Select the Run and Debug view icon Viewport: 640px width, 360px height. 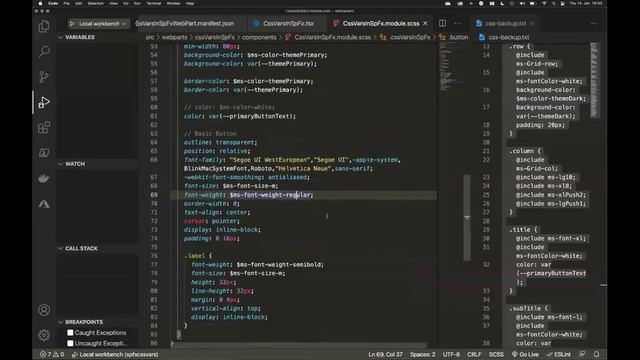click(x=44, y=102)
